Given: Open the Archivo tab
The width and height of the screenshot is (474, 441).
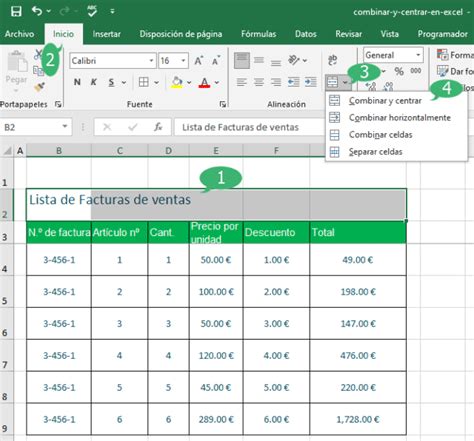Looking at the screenshot, I should coord(19,34).
